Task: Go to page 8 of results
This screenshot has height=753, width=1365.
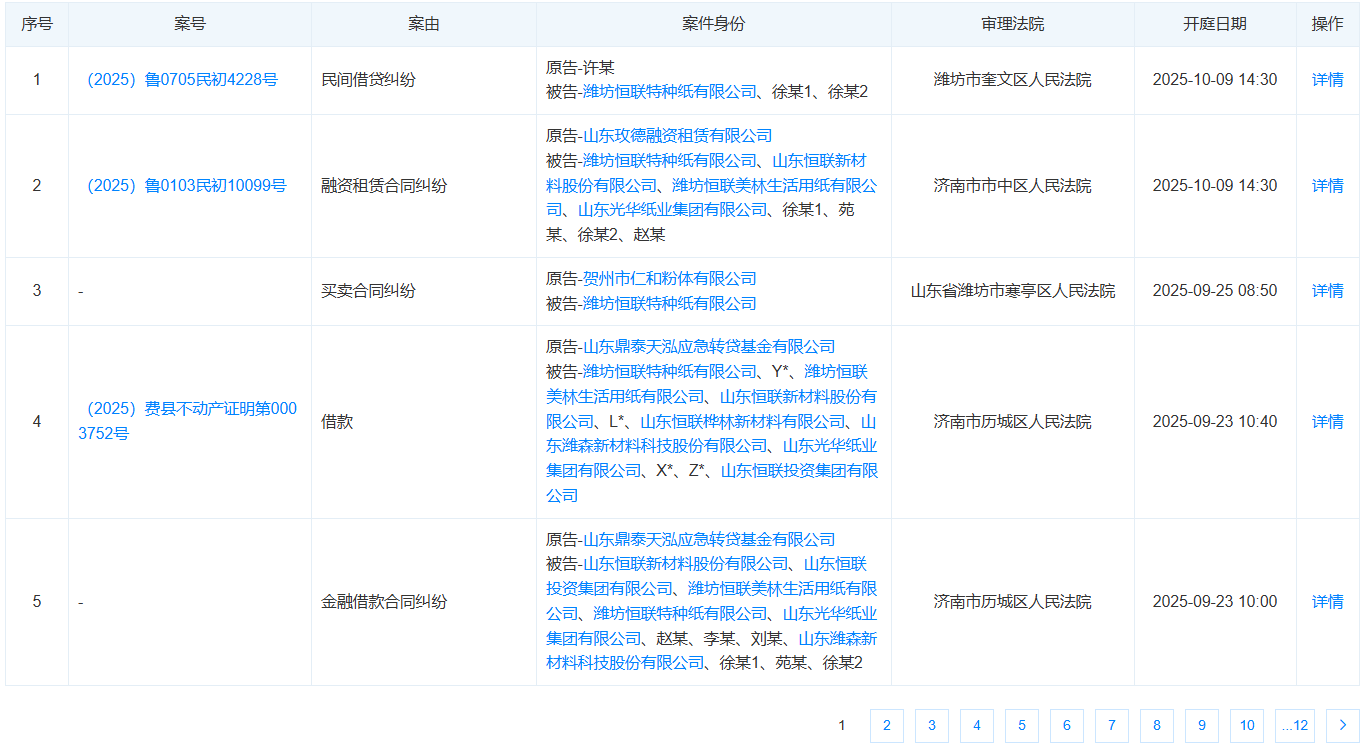Action: [1157, 726]
